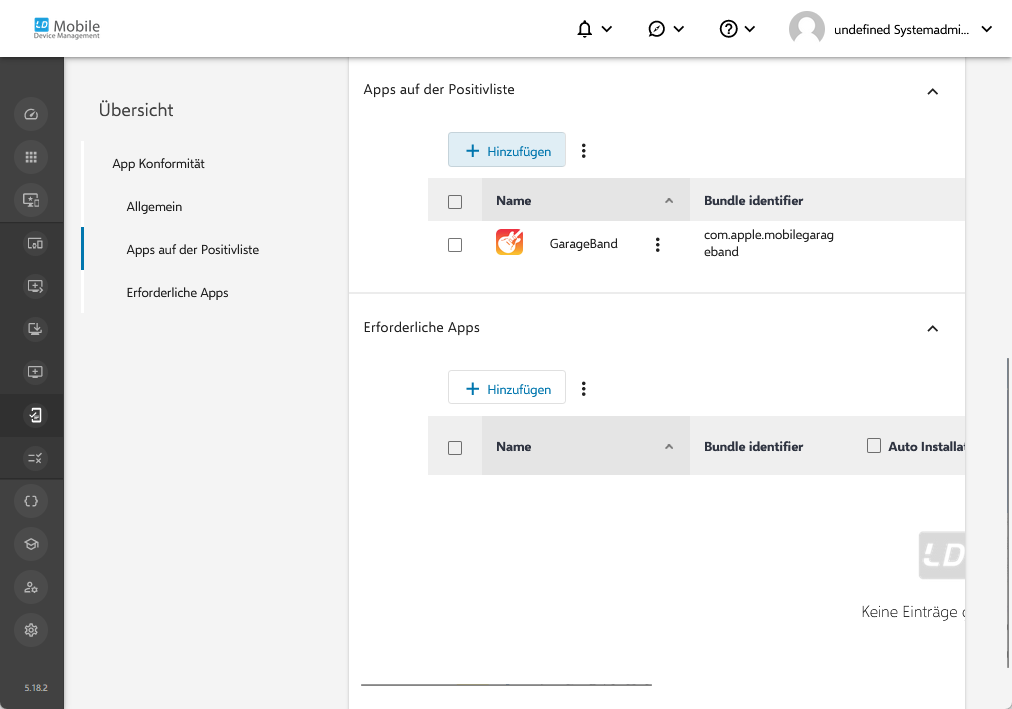The image size is (1012, 709).
Task: Click the monitor with devices sidebar icon
Action: (31, 200)
